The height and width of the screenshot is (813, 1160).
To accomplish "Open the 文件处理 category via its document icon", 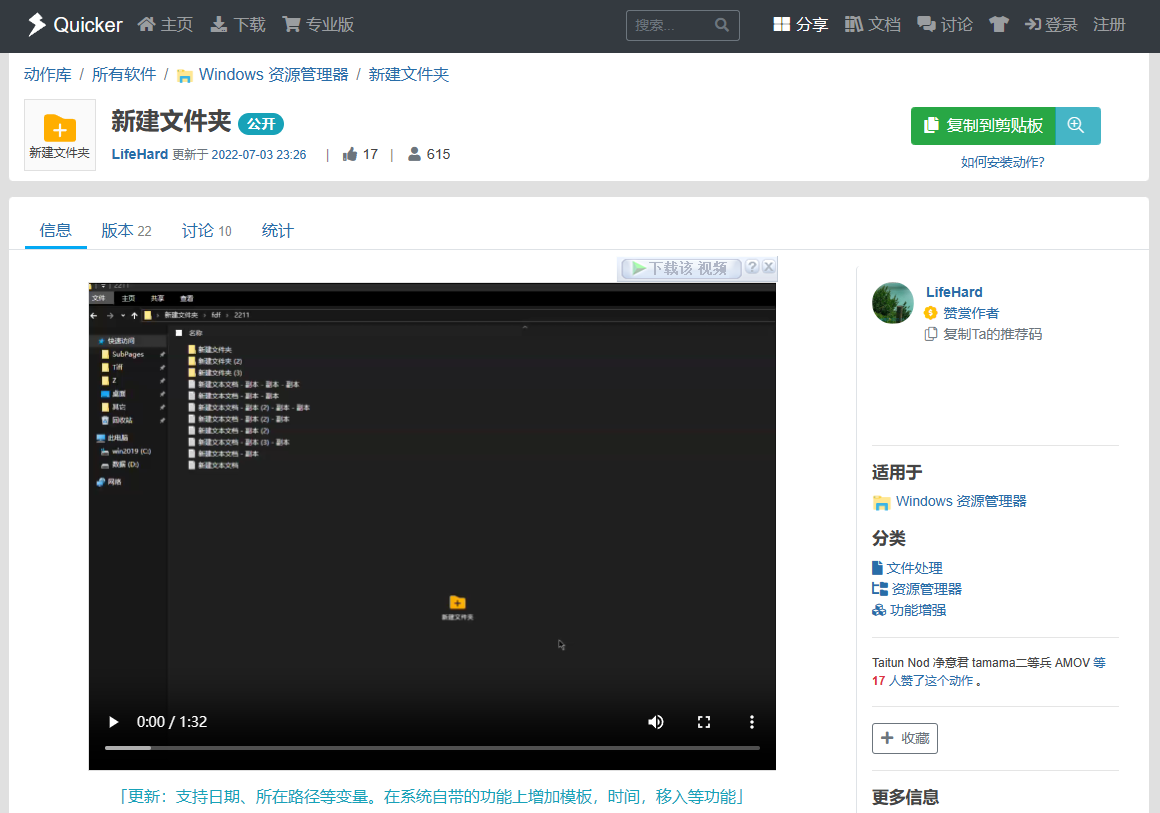I will (x=877, y=567).
